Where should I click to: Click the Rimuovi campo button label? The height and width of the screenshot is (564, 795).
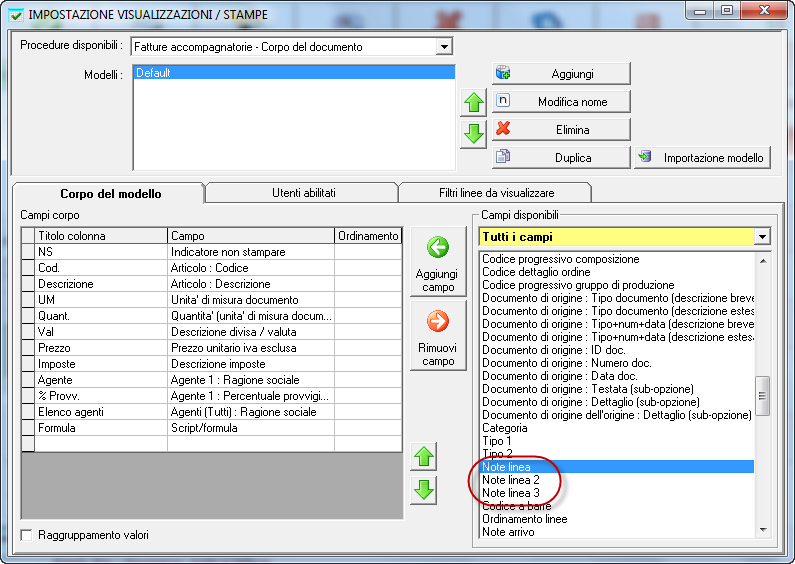click(438, 355)
